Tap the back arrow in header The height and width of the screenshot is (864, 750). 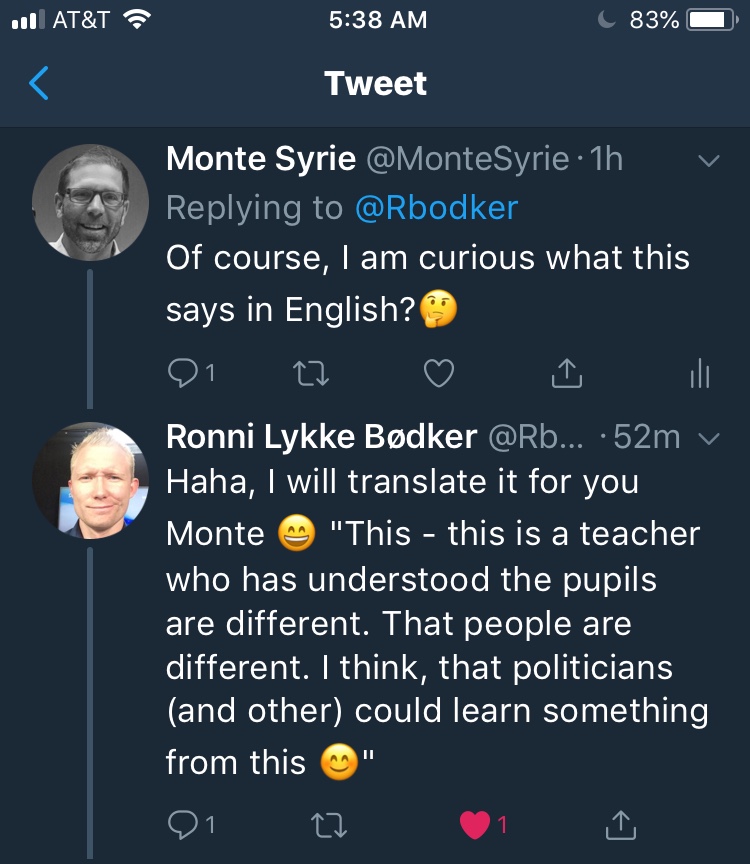[x=40, y=84]
